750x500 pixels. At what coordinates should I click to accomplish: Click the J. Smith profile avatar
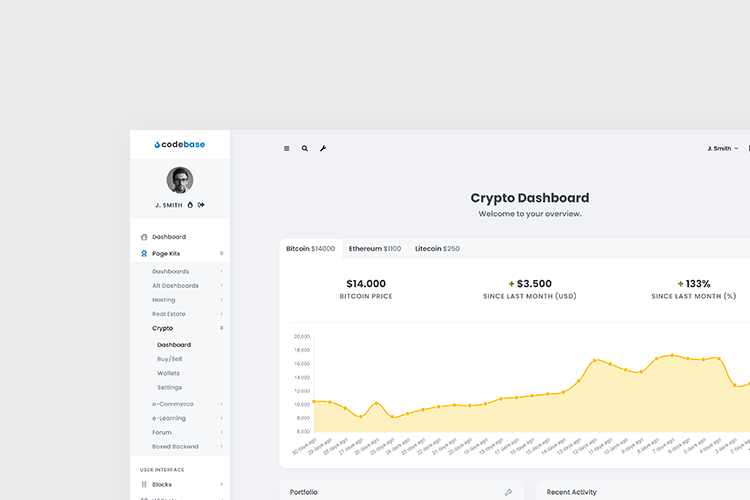pyautogui.click(x=180, y=180)
